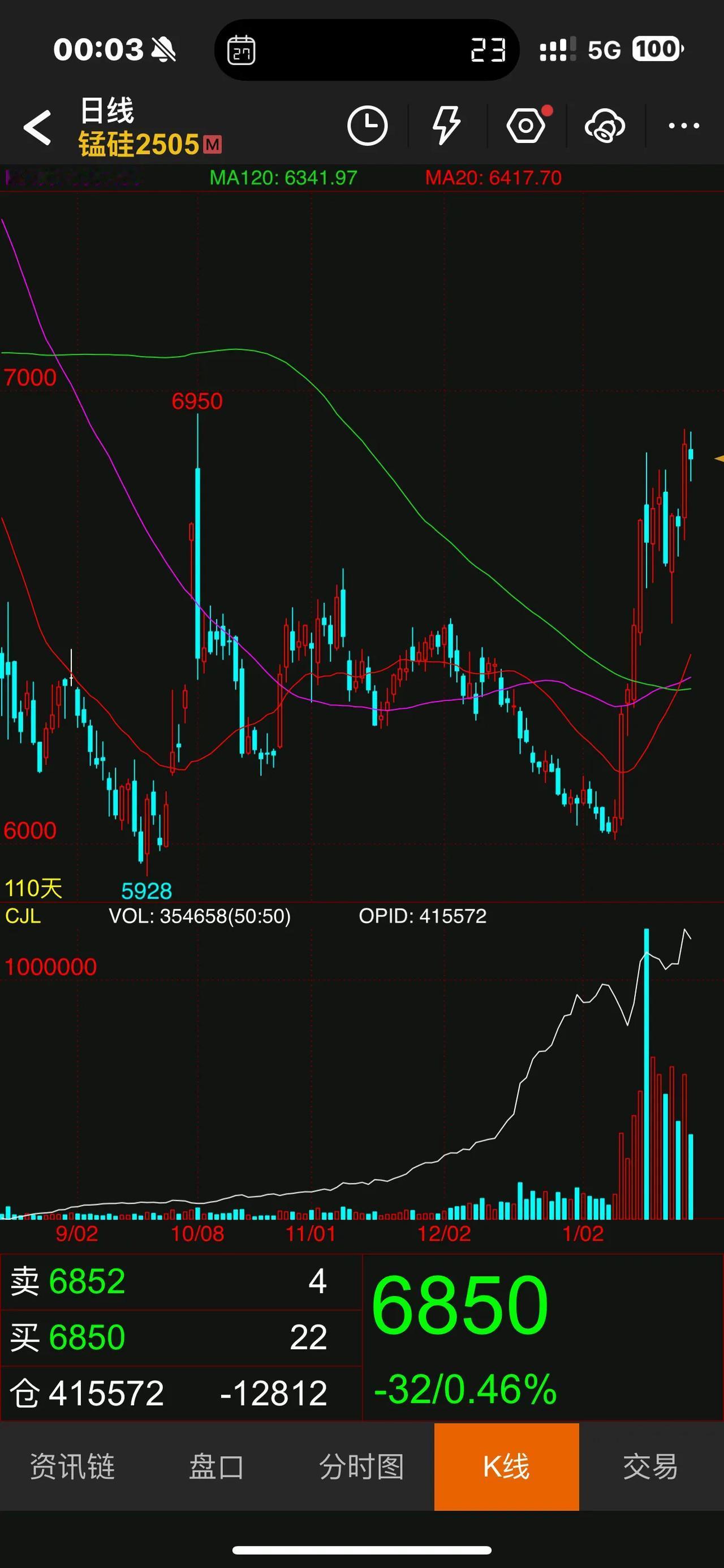Tap the red M badge beside 锰硅2505
724x1568 pixels.
[x=213, y=145]
